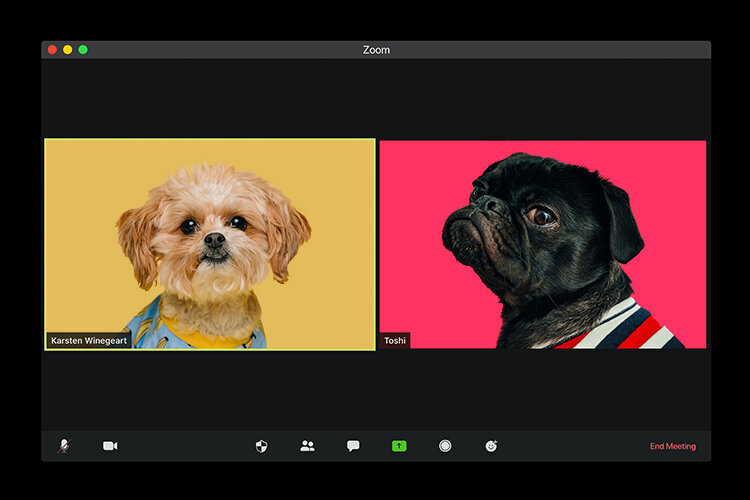Click the Record icon

point(445,446)
